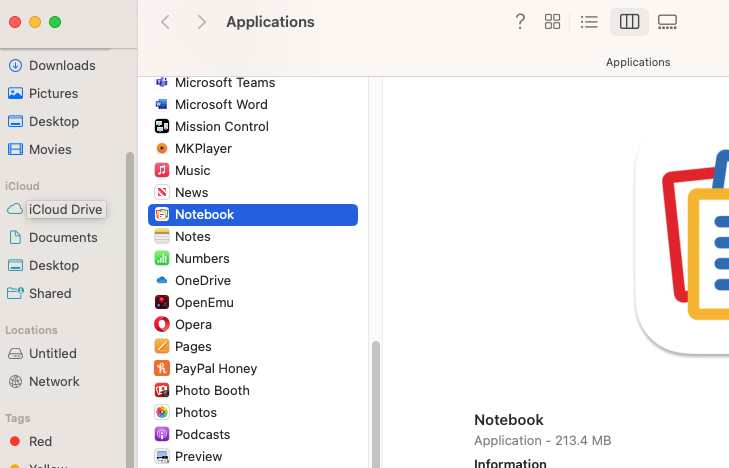Click the applications column scrollbar

pos(376,404)
